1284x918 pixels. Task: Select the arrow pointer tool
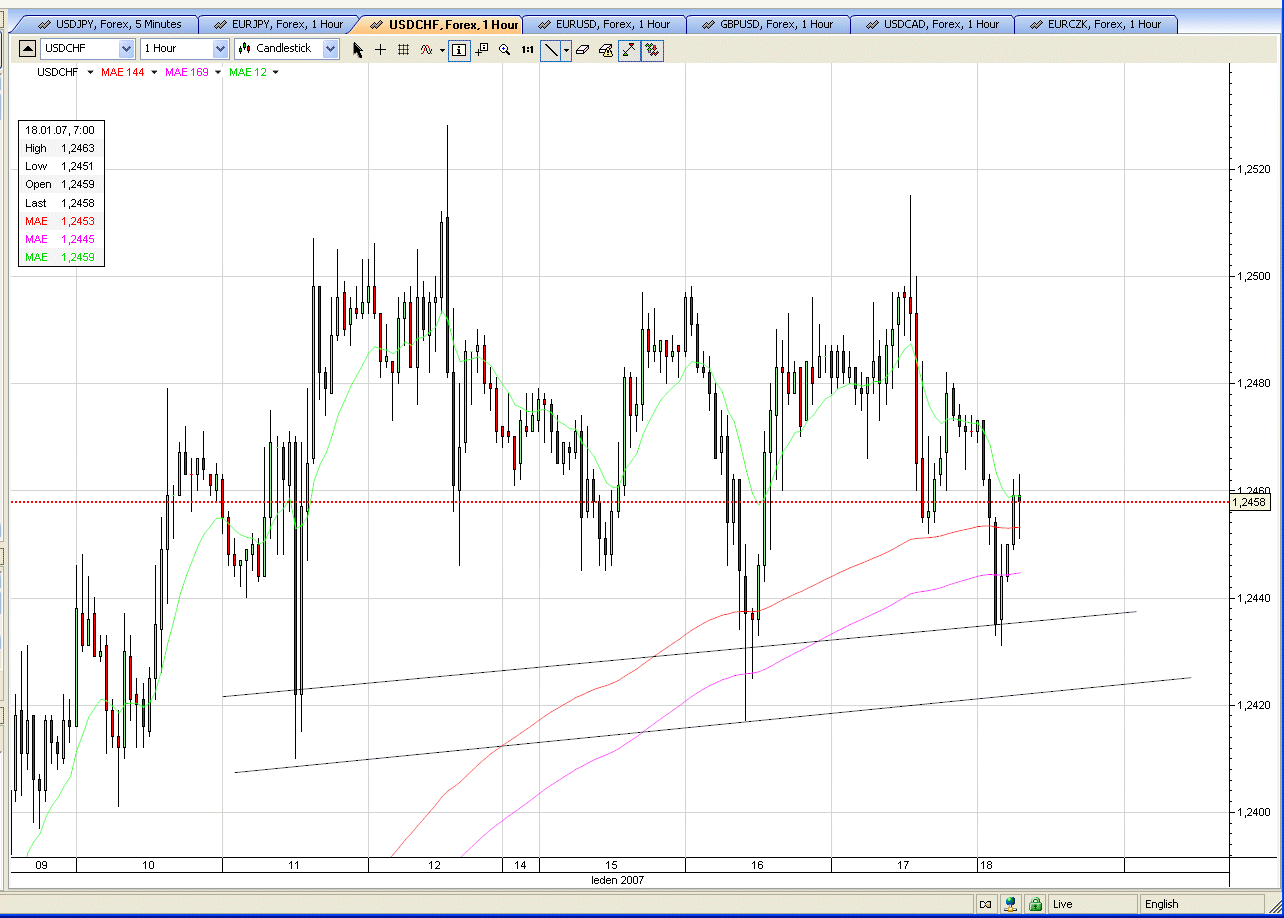[358, 49]
